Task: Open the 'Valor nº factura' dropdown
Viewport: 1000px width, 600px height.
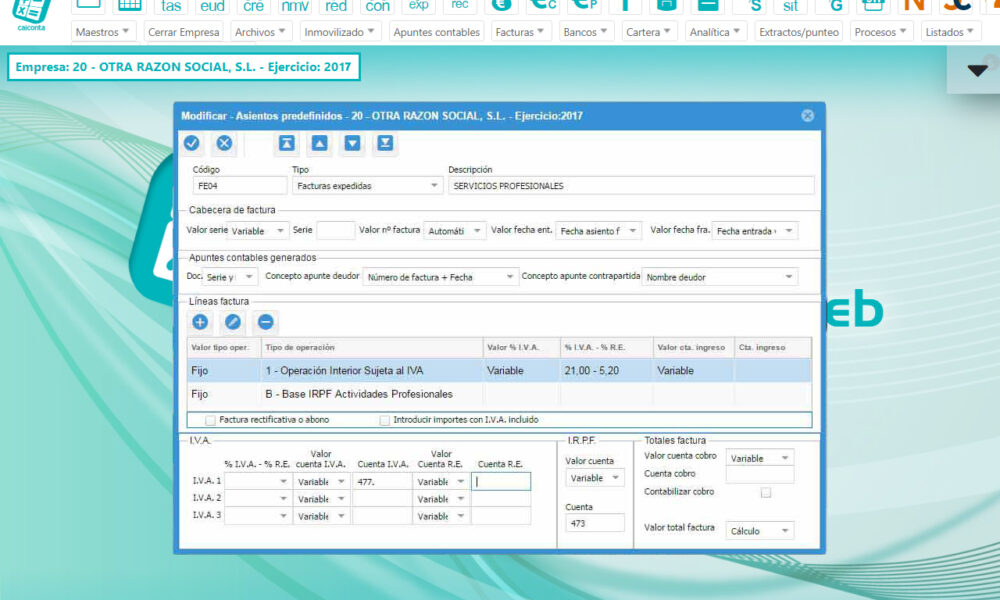Action: tap(455, 231)
